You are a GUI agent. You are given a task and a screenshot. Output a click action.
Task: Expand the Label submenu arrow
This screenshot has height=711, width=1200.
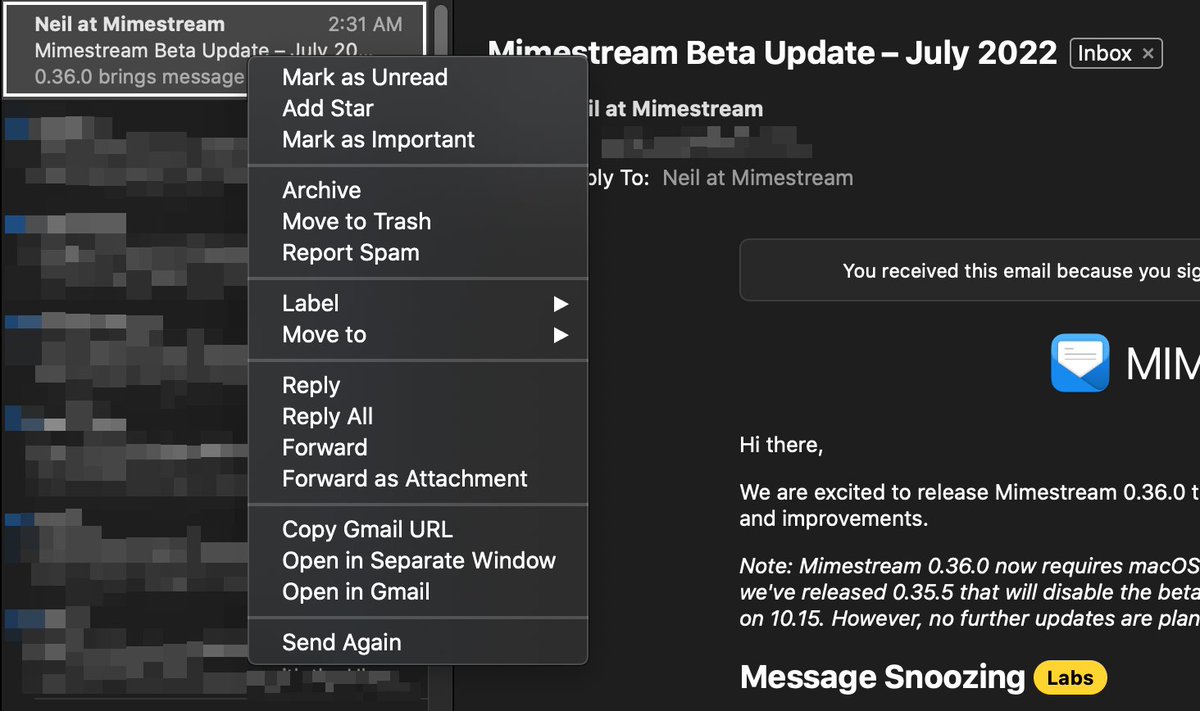(x=561, y=303)
